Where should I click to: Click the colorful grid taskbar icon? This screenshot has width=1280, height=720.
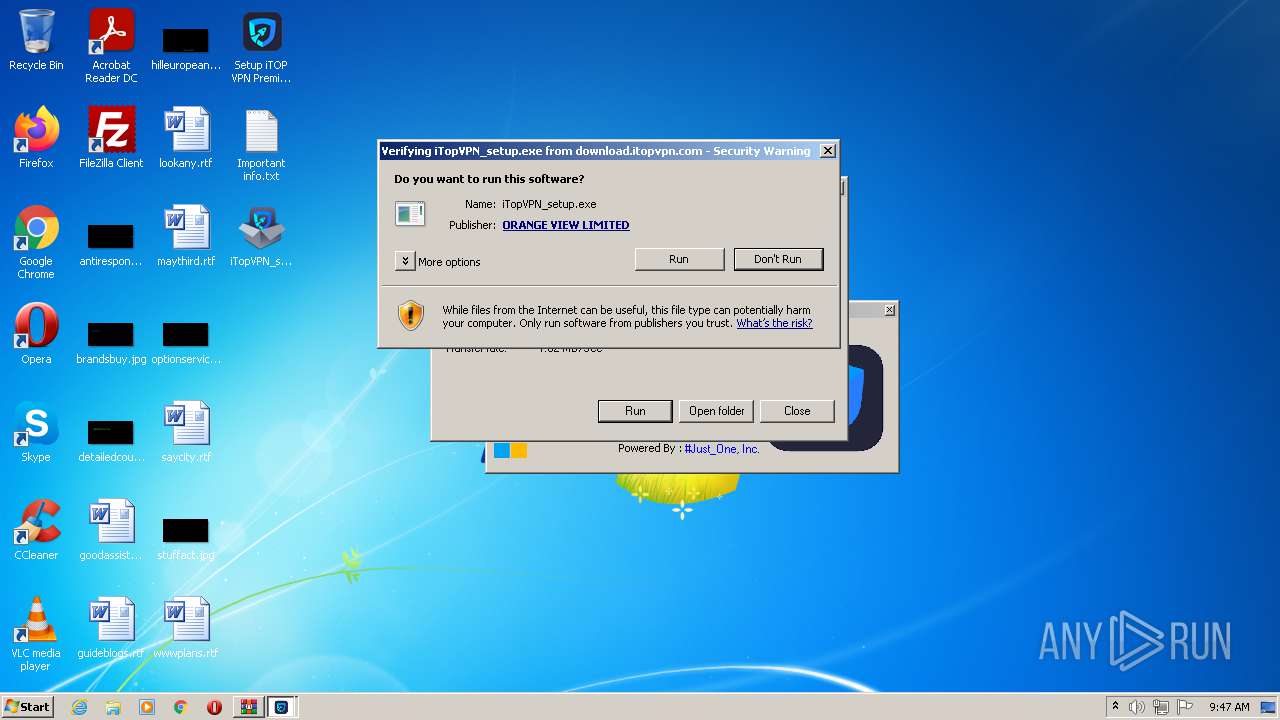coord(248,707)
